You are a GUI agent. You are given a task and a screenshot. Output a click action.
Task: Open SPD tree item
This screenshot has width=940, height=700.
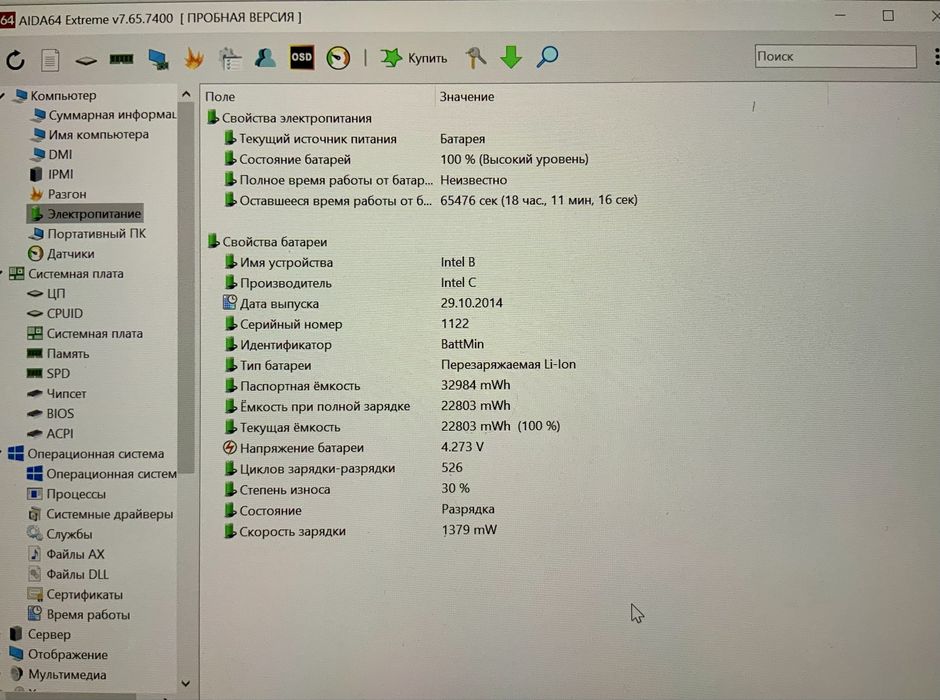point(49,373)
